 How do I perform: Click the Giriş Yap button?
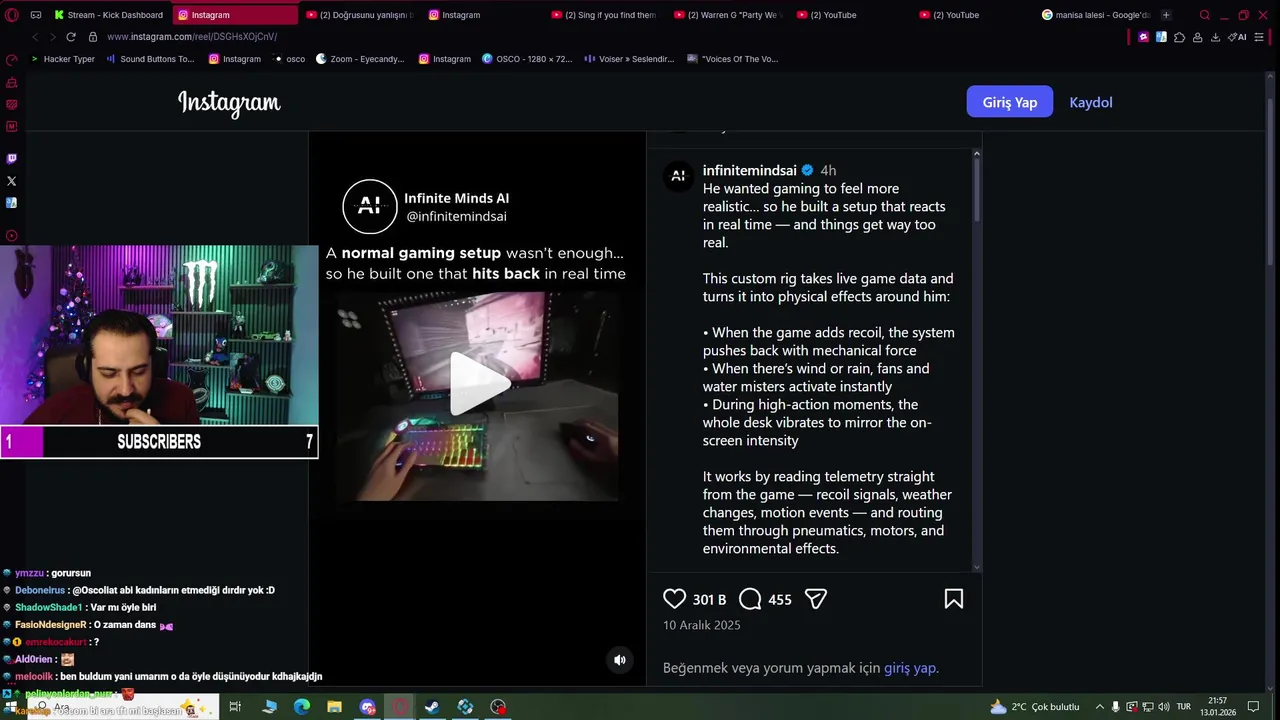click(x=1010, y=102)
